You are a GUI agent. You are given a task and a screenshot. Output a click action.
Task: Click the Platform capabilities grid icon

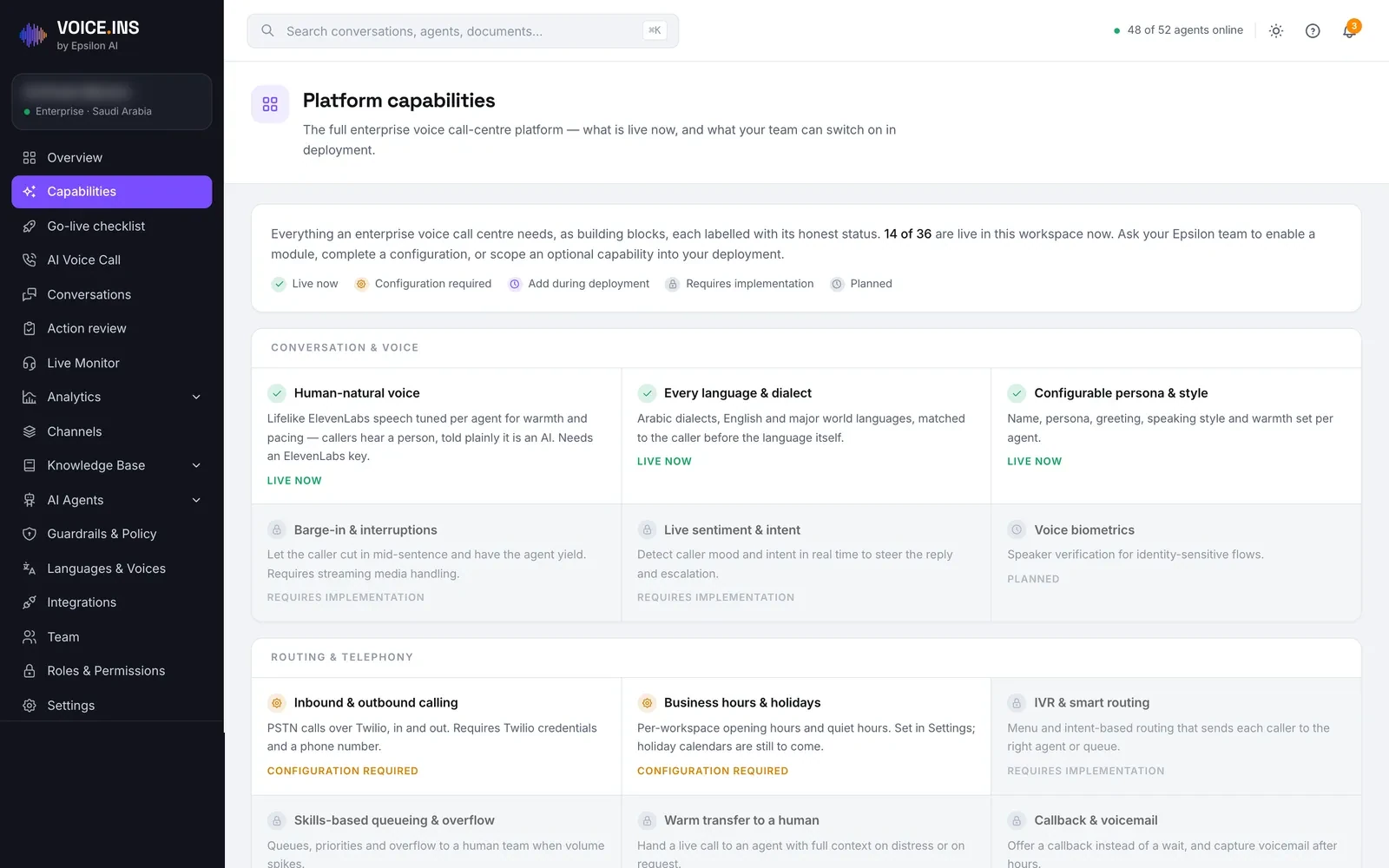point(270,104)
